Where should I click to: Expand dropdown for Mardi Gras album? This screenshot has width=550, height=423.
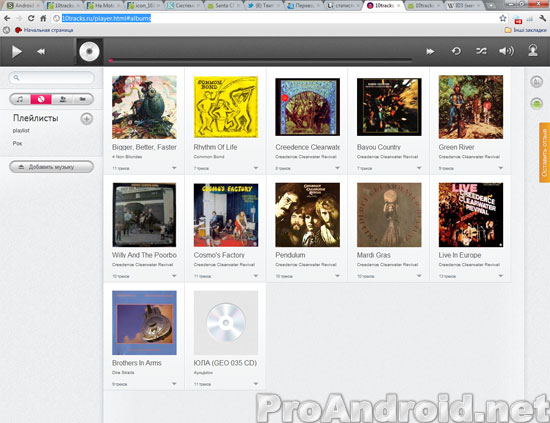click(x=419, y=276)
